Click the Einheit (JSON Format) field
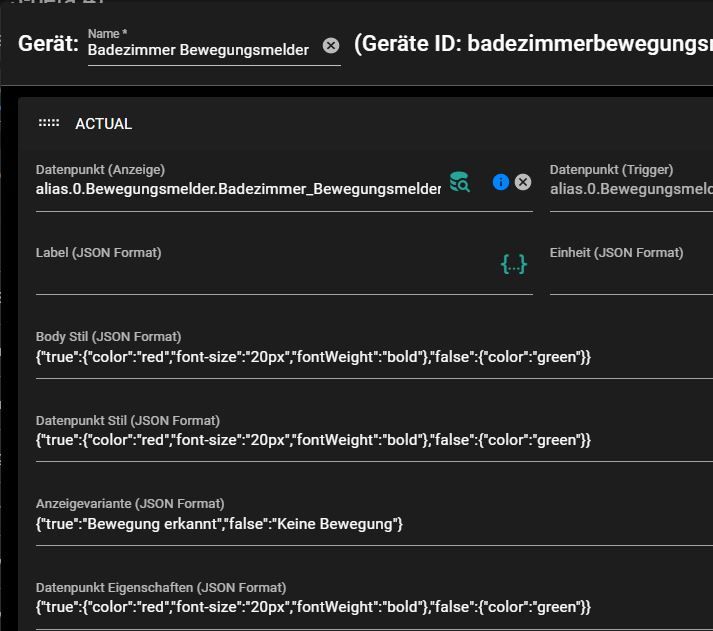Screen dimensions: 713x631 630,274
